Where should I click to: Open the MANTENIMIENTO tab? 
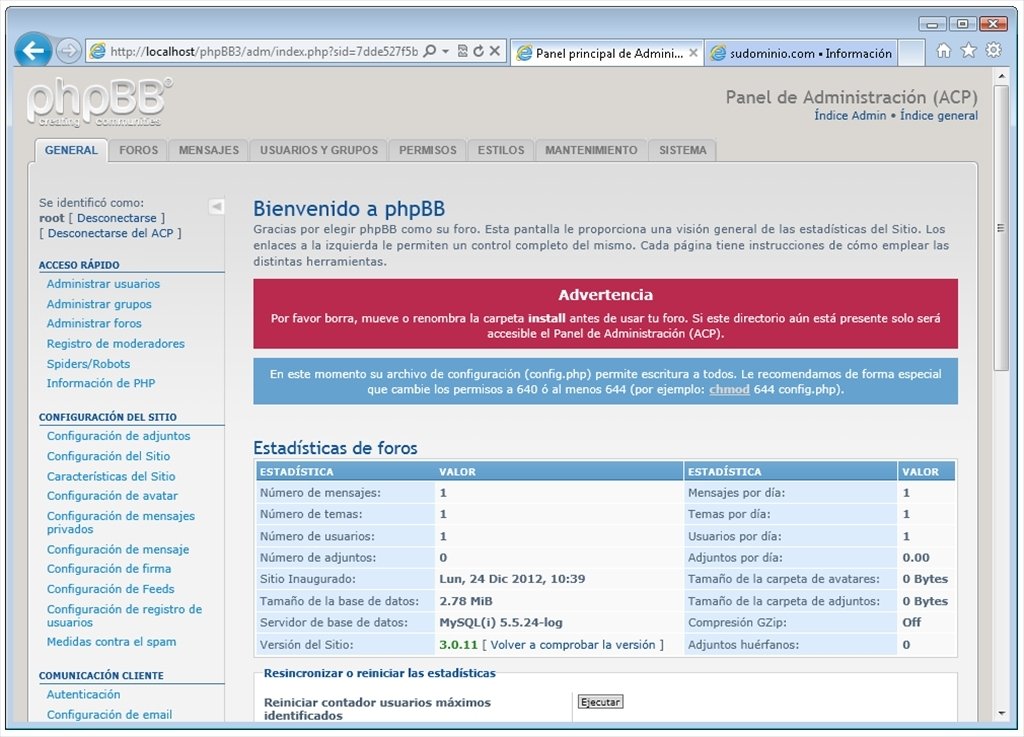[x=591, y=150]
